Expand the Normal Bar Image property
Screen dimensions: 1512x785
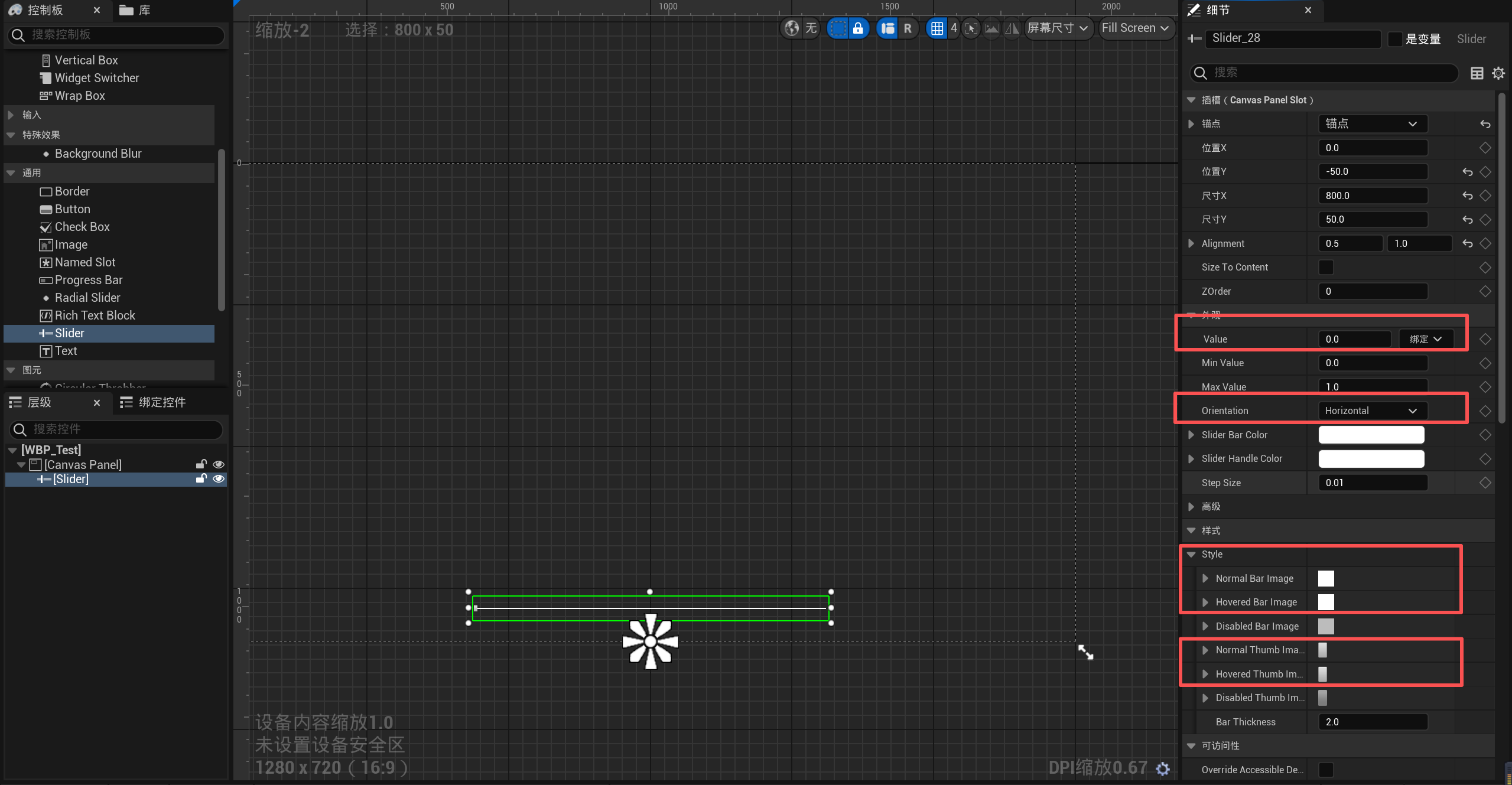[1205, 578]
